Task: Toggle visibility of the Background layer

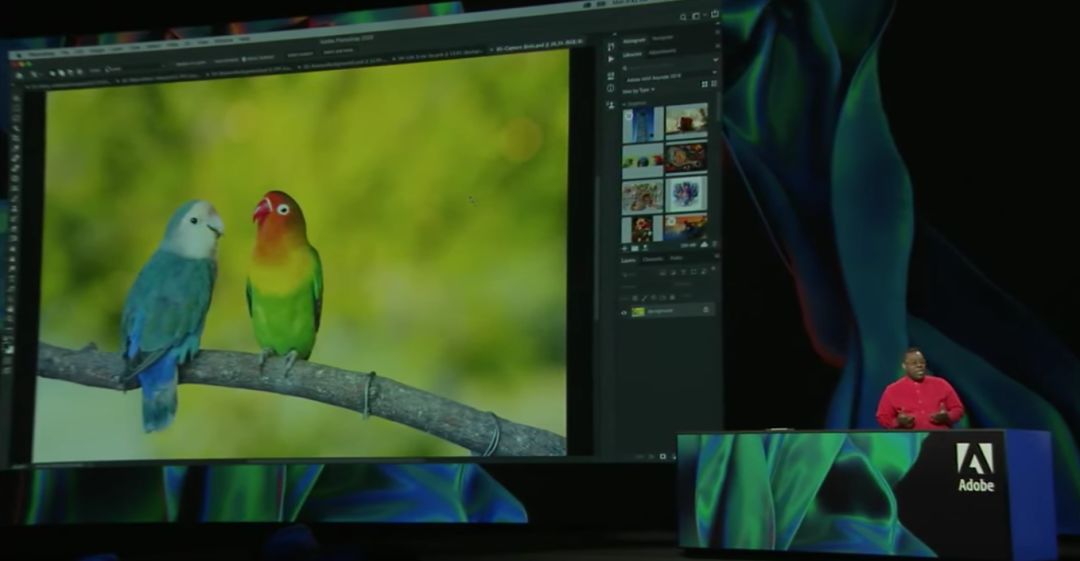Action: click(624, 312)
